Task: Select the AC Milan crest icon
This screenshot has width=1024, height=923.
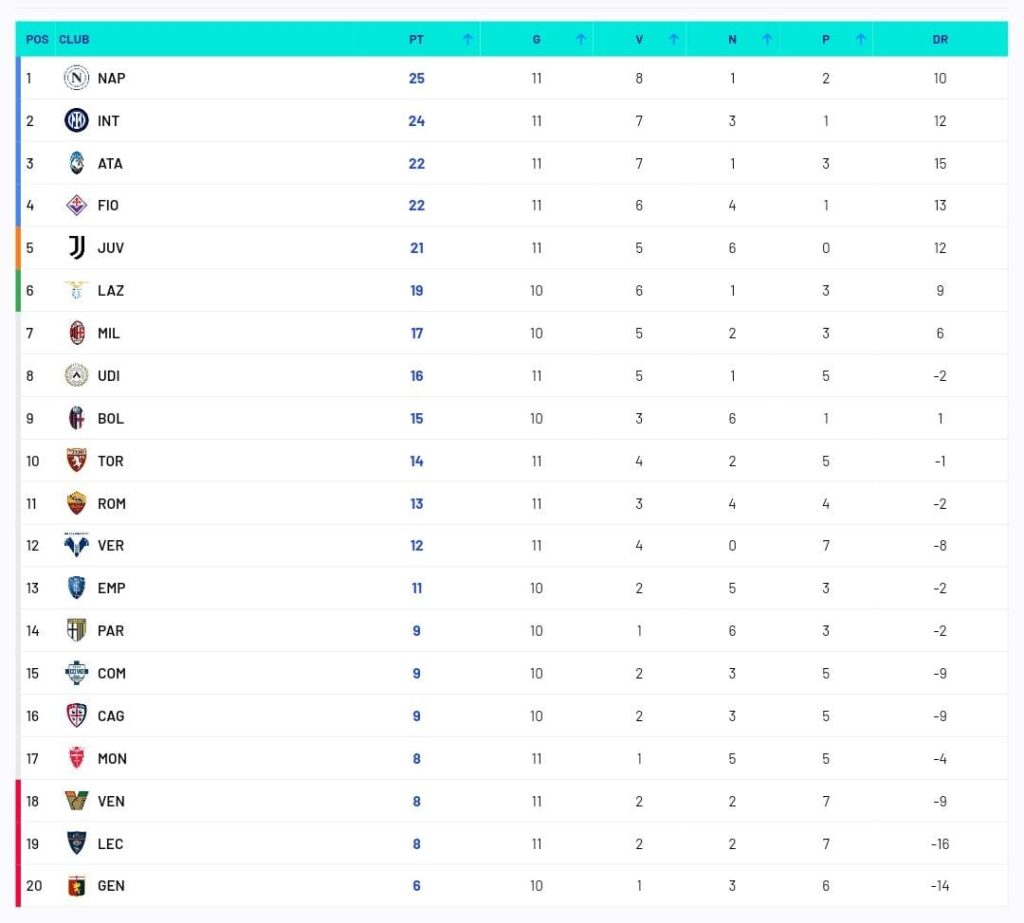Action: pos(76,333)
